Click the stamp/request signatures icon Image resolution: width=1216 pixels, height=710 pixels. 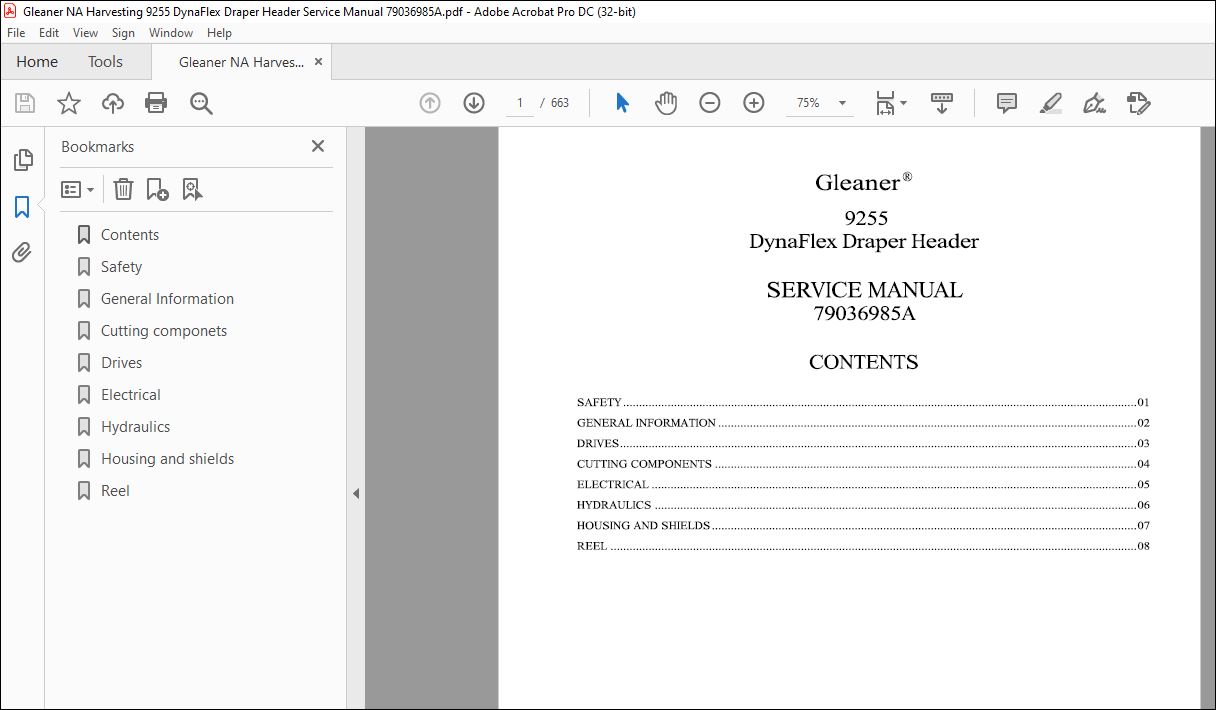pyautogui.click(x=1139, y=103)
